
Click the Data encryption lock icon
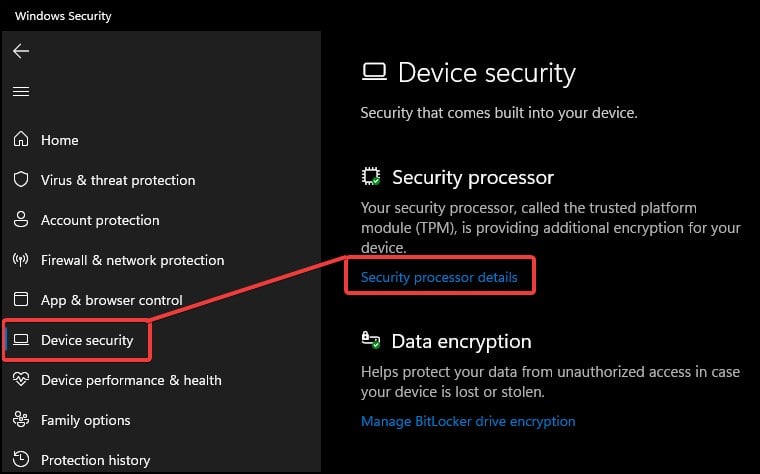(371, 341)
